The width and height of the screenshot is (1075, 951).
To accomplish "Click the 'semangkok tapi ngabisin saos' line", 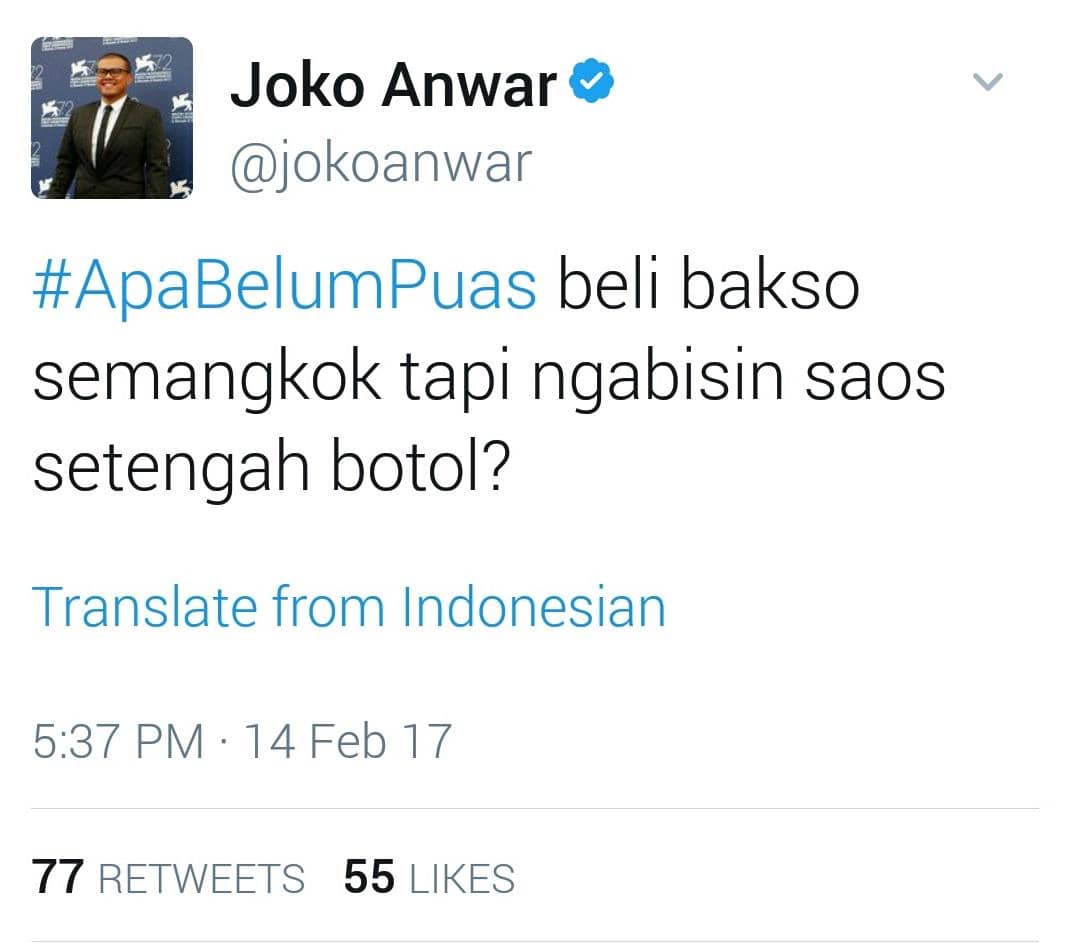I will tap(489, 377).
